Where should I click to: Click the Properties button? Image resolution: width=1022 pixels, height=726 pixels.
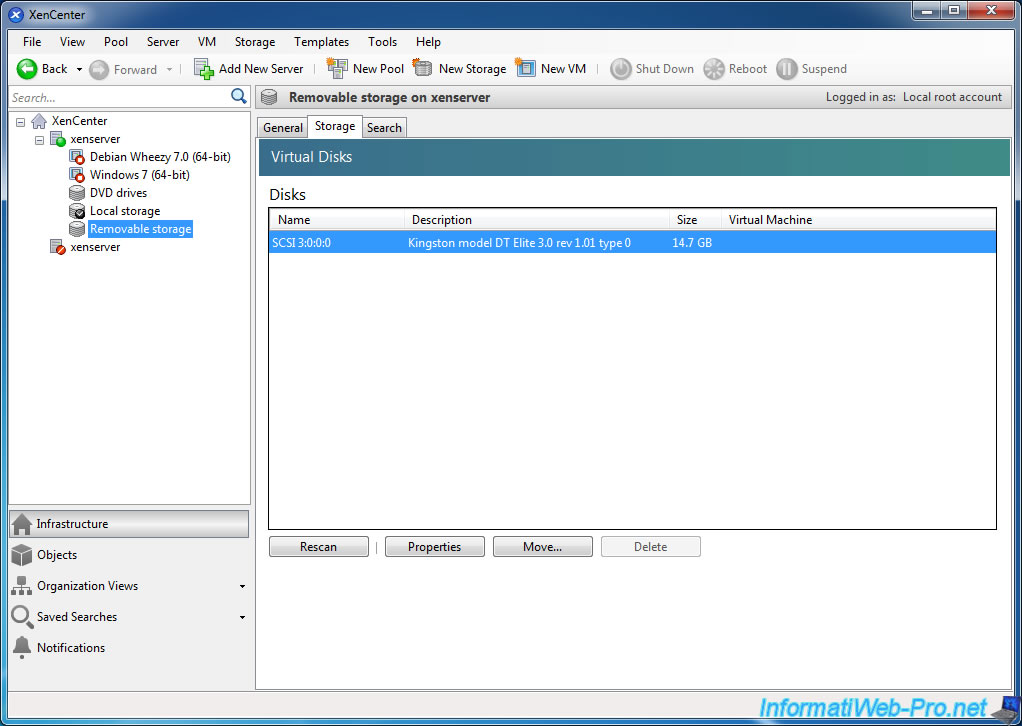pos(434,547)
